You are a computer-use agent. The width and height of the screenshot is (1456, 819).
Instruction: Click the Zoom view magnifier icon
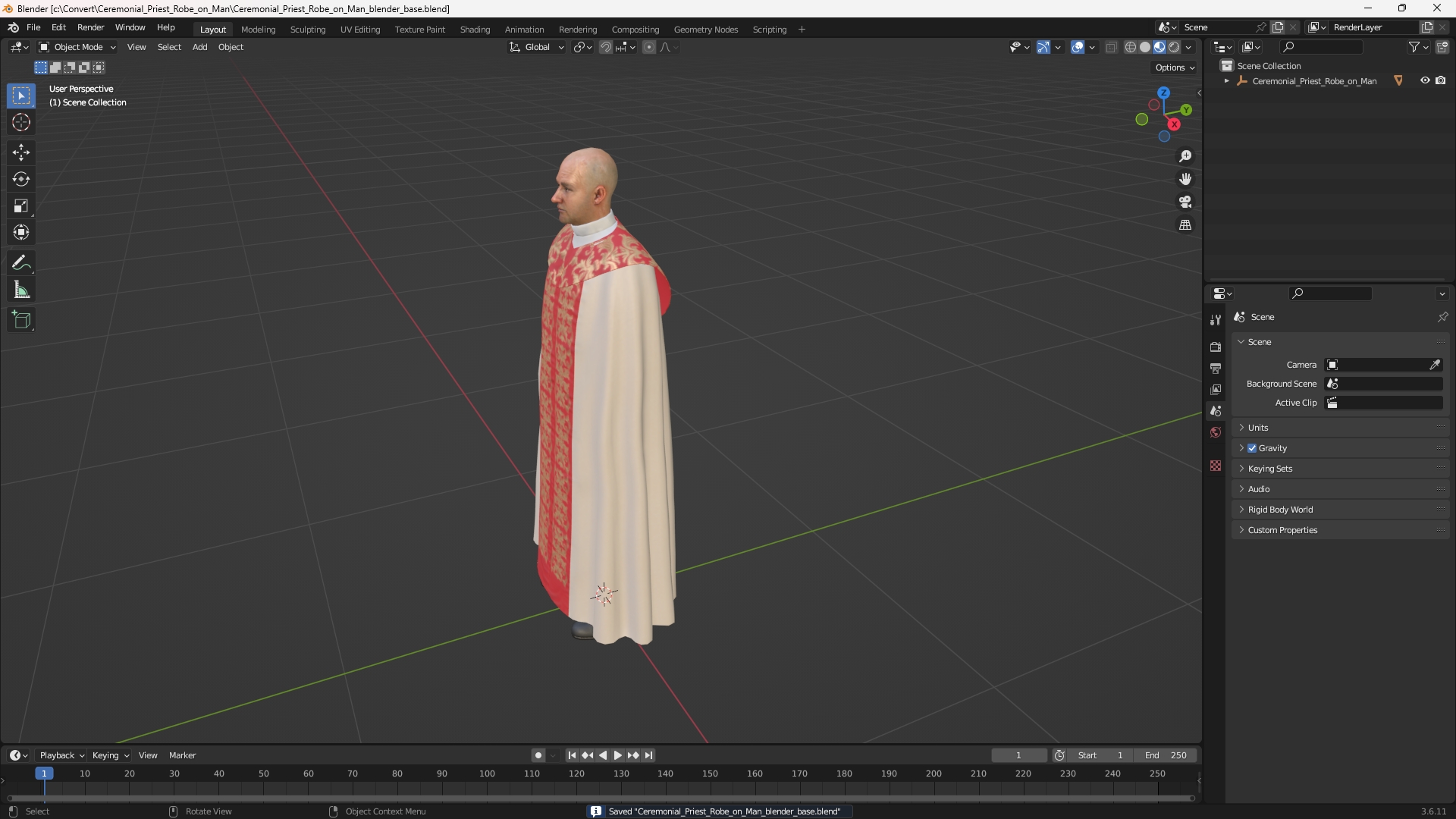1185,156
